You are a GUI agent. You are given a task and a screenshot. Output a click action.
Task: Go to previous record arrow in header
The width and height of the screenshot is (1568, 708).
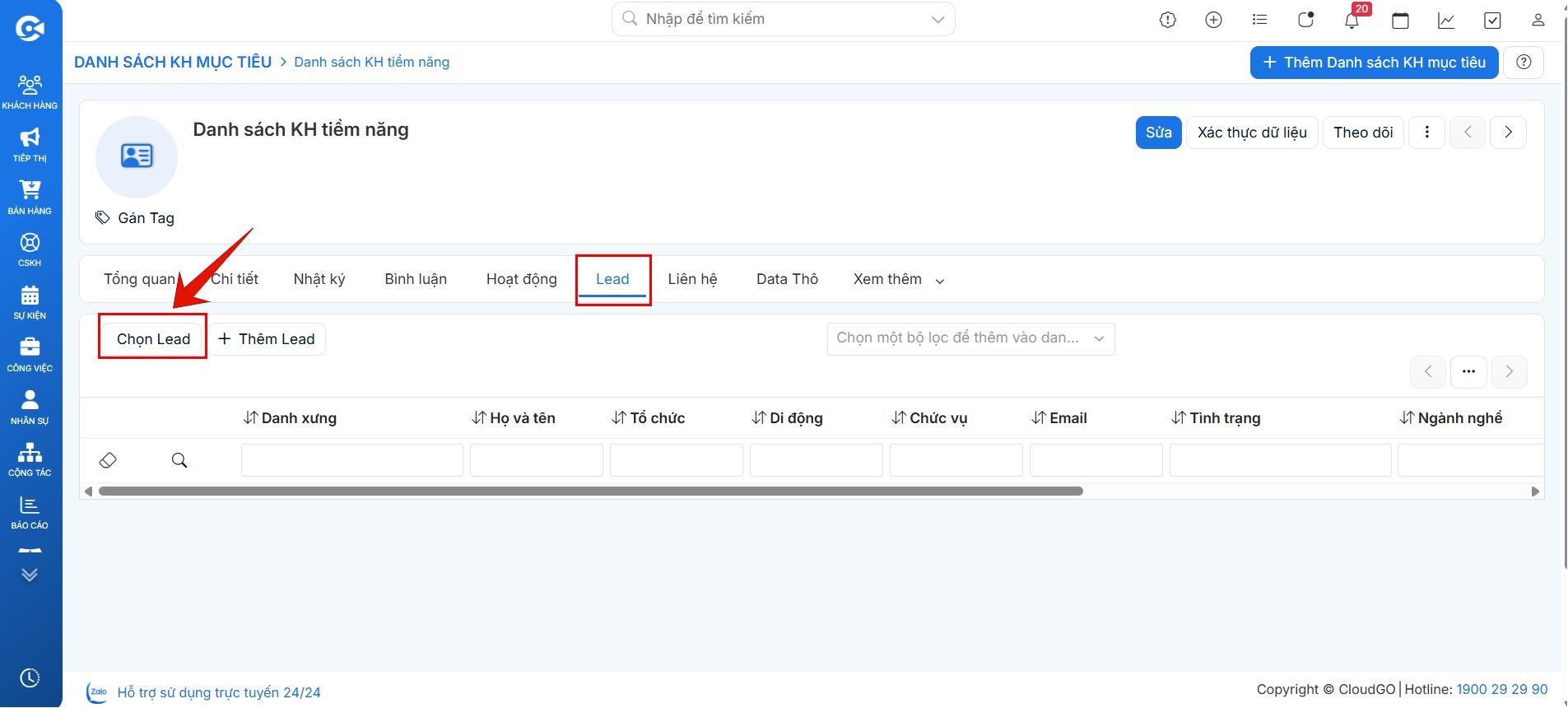(1468, 132)
